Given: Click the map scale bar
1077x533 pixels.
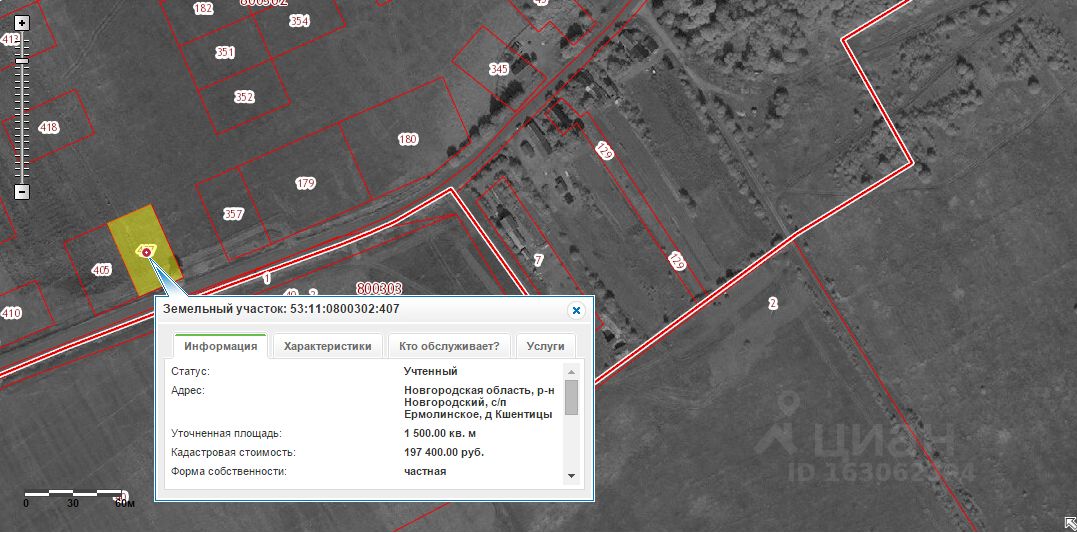Looking at the screenshot, I should tap(73, 493).
